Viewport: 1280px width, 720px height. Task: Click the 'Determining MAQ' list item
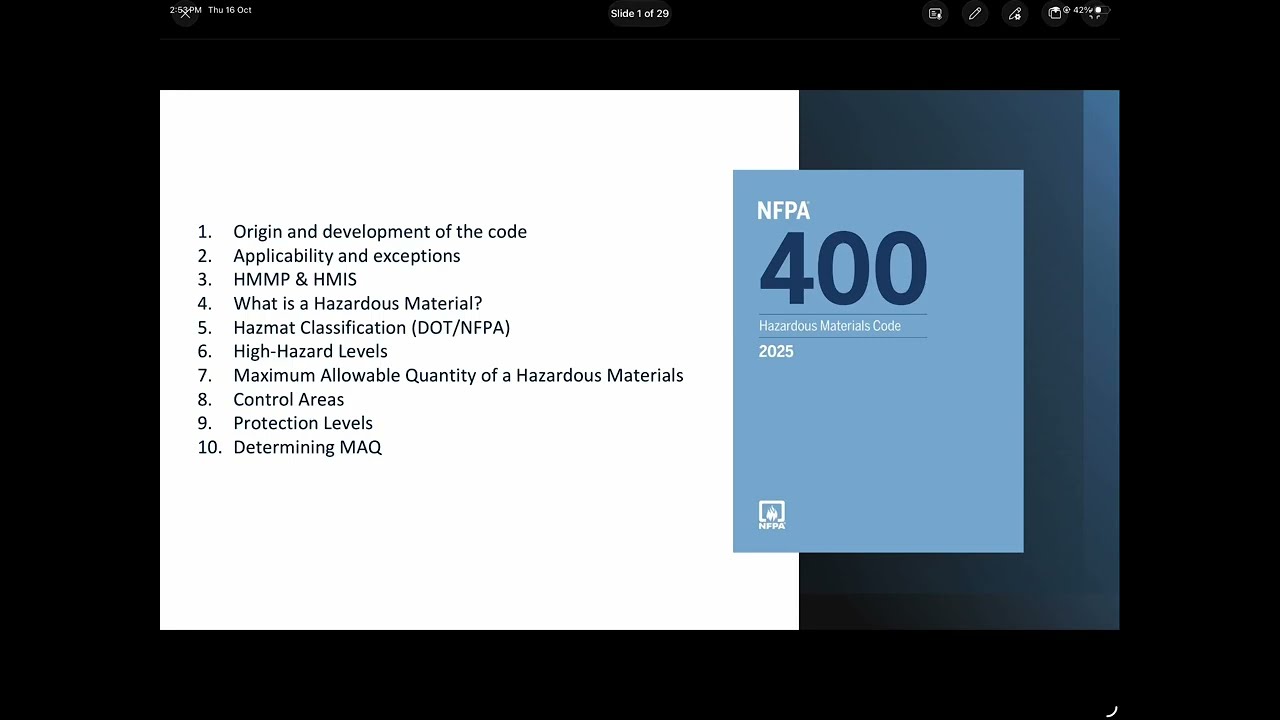click(x=308, y=447)
